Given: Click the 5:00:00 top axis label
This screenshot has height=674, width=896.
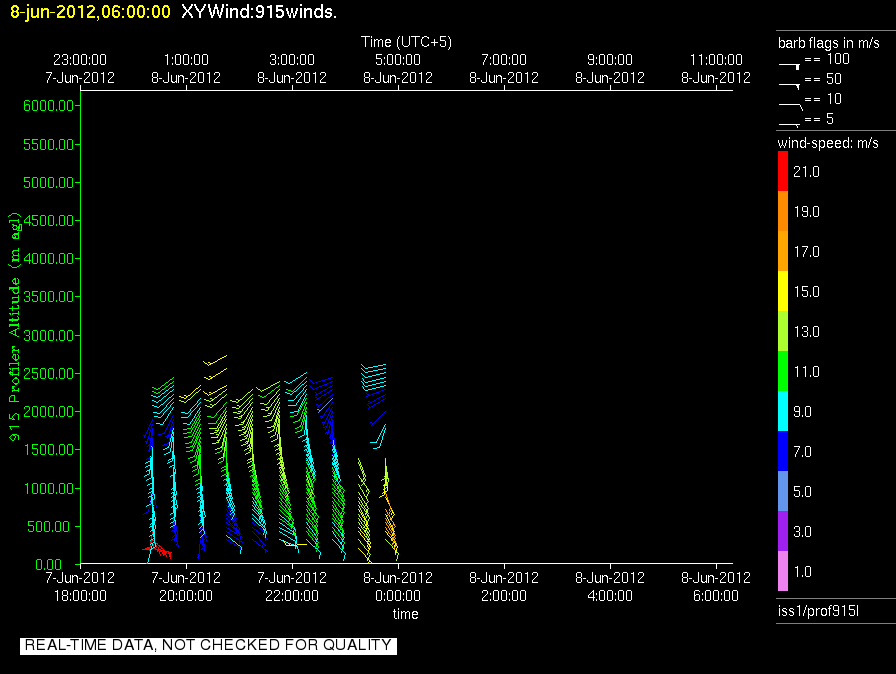Looking at the screenshot, I should pyautogui.click(x=398, y=60).
